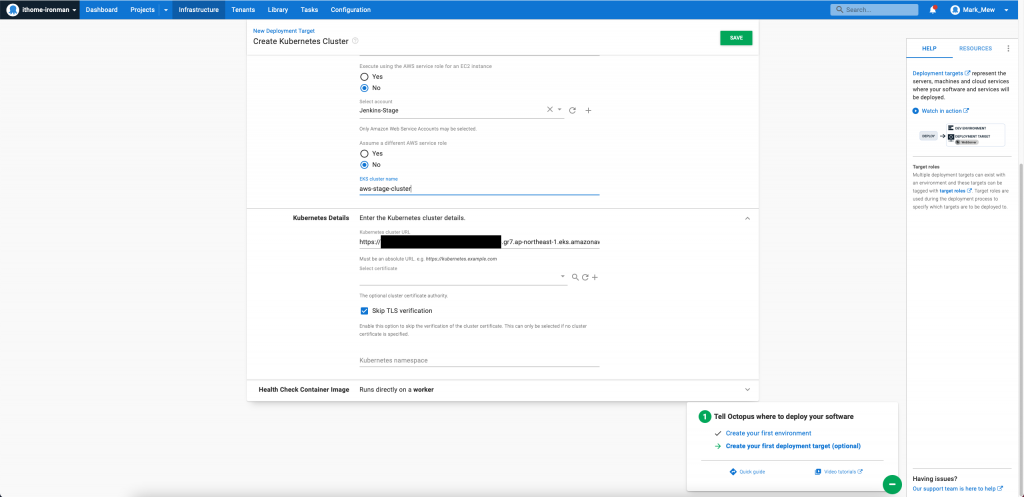Search certificates with the magnifier icon
1024x497 pixels.
click(x=575, y=277)
